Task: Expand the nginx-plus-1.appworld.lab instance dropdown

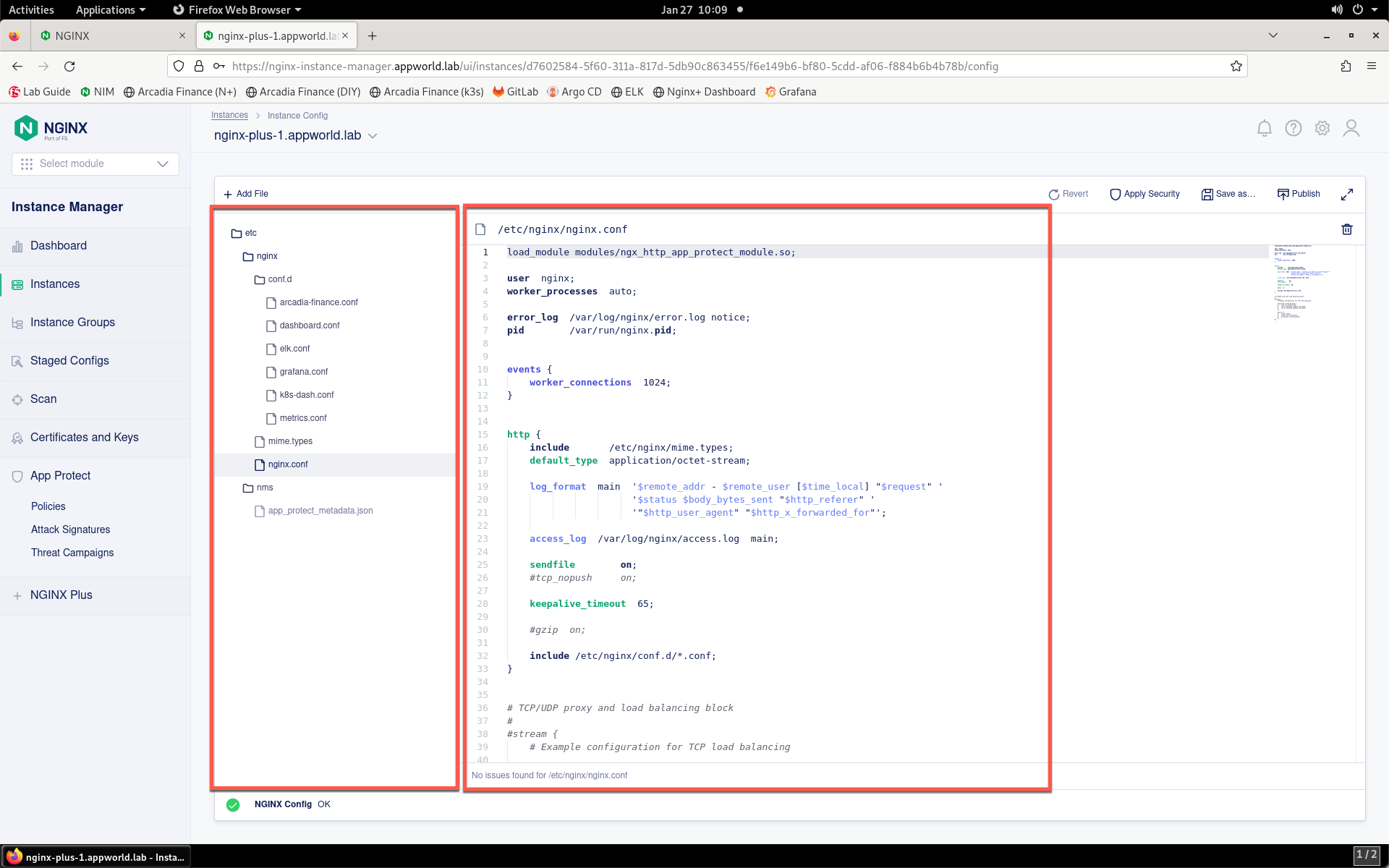Action: pos(373,136)
